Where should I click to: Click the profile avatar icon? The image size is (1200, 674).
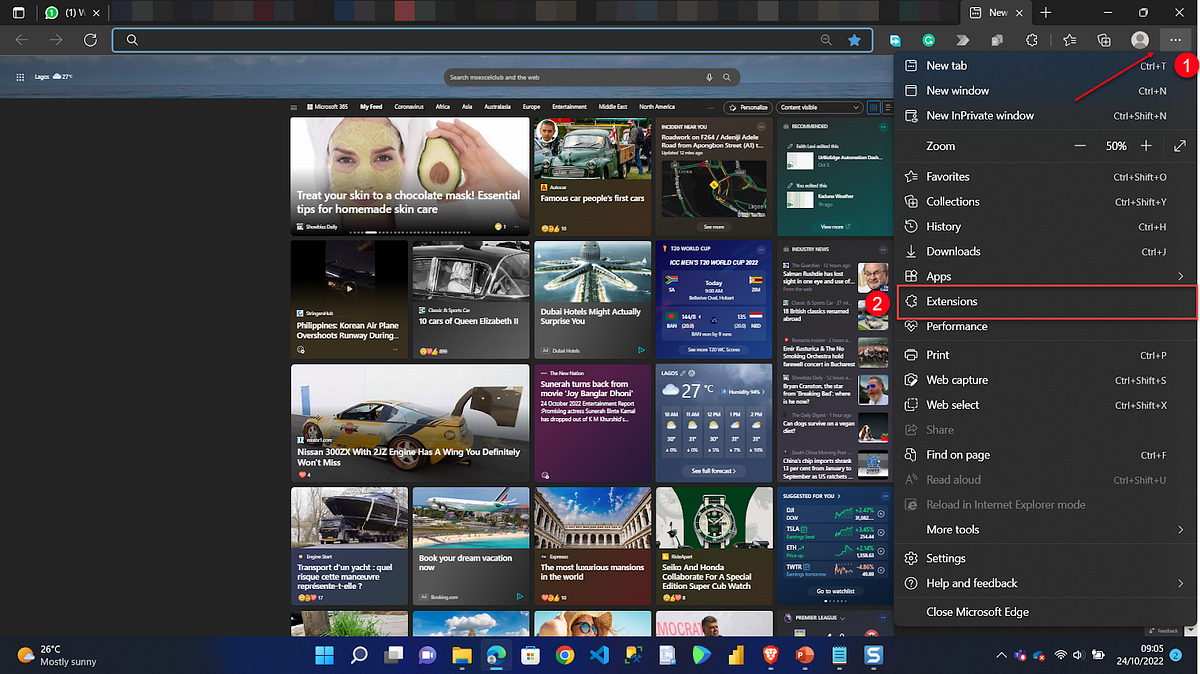1139,40
